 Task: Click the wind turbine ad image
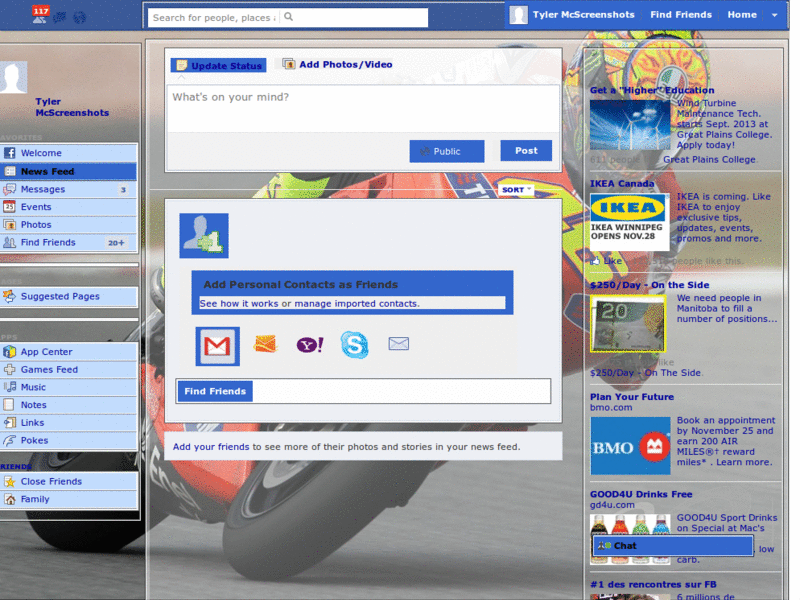(630, 125)
